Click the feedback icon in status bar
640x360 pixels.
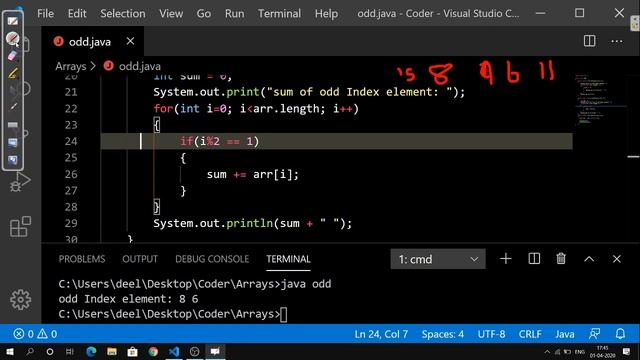coord(594,334)
